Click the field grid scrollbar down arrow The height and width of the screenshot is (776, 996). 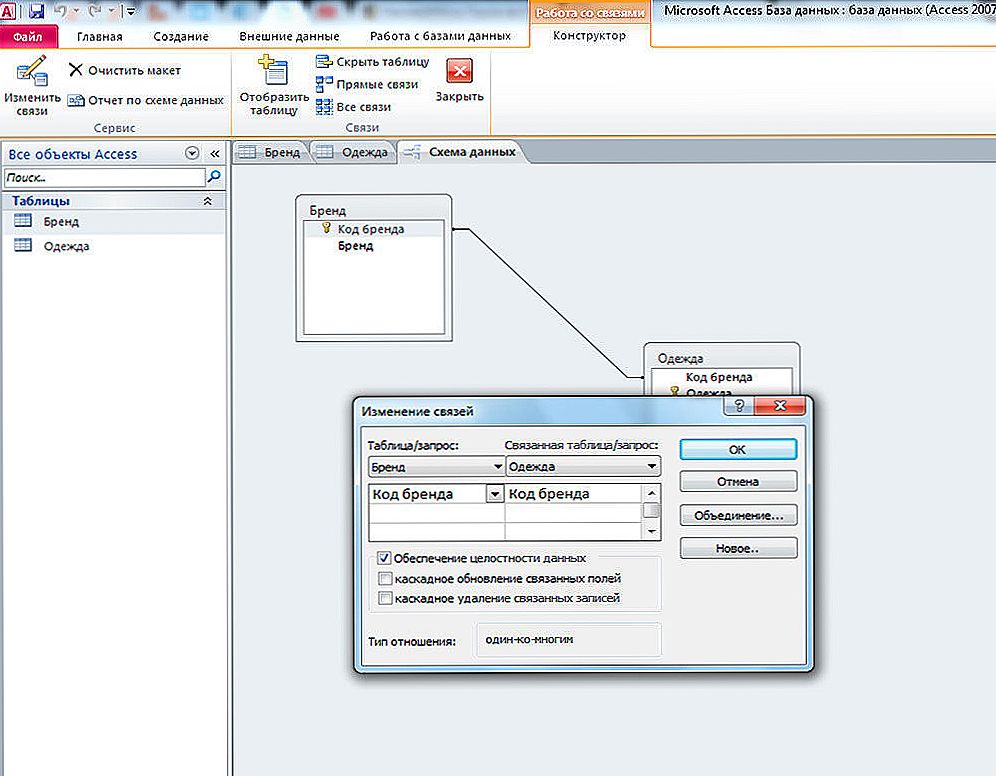coord(651,531)
